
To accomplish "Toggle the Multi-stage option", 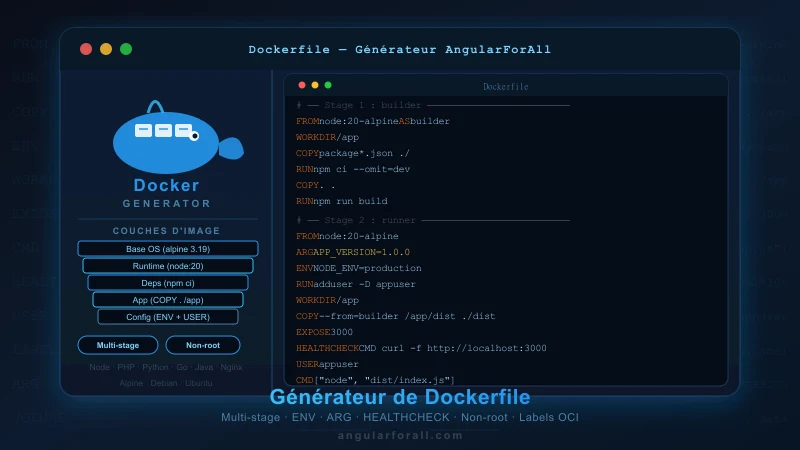I will [118, 345].
